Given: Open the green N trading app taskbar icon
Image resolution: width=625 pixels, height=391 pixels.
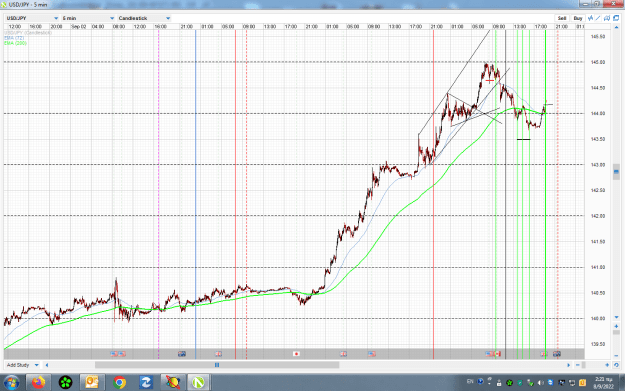Looking at the screenshot, I should (198, 383).
